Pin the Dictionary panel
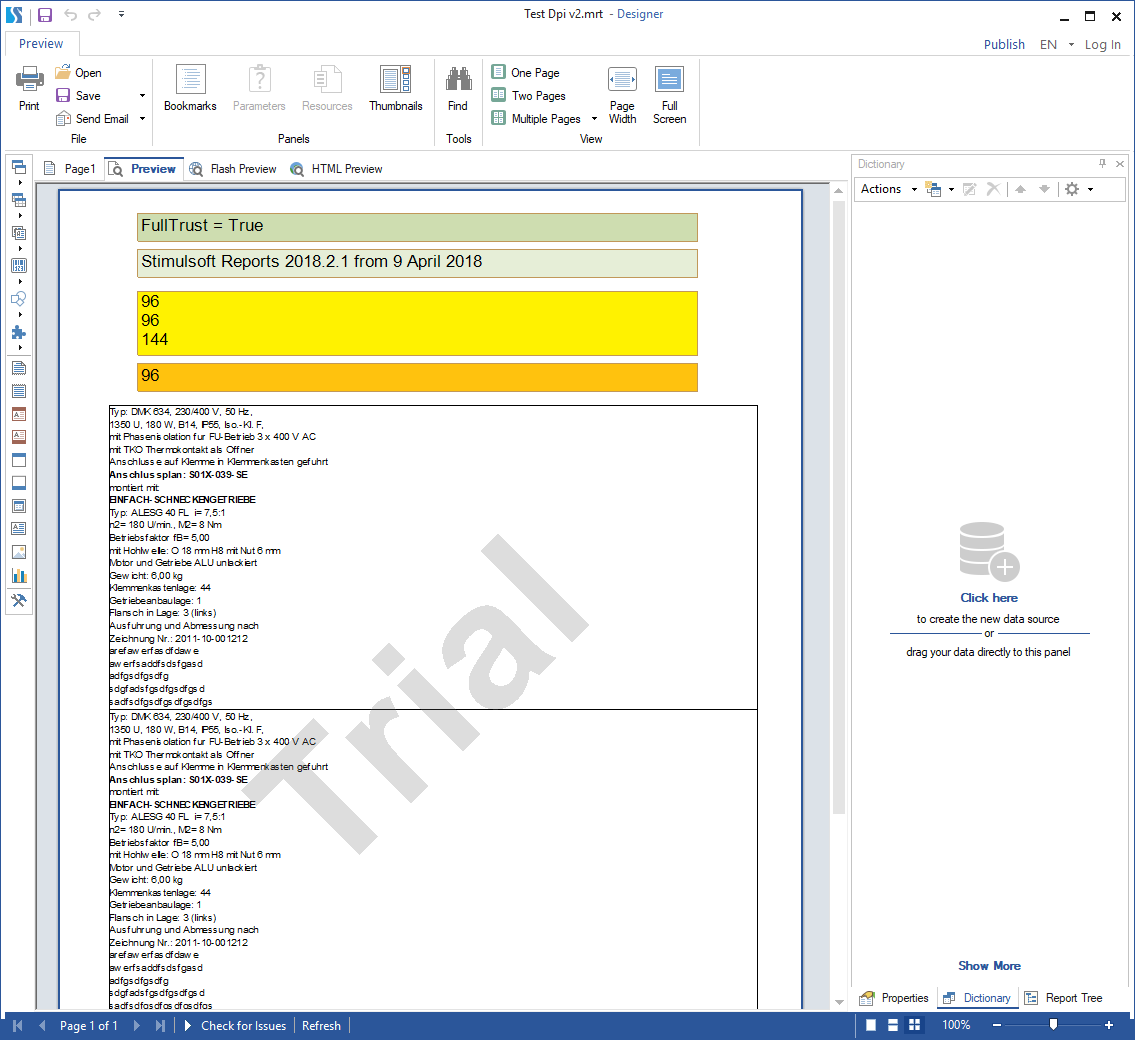The width and height of the screenshot is (1135, 1040). click(x=1102, y=164)
